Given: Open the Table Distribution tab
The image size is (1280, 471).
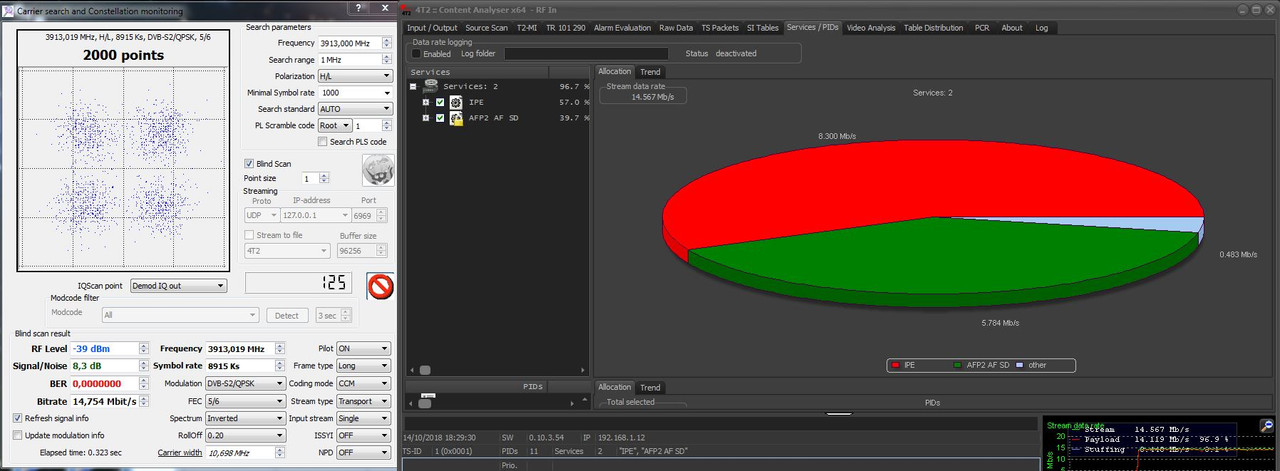Looking at the screenshot, I should [934, 28].
